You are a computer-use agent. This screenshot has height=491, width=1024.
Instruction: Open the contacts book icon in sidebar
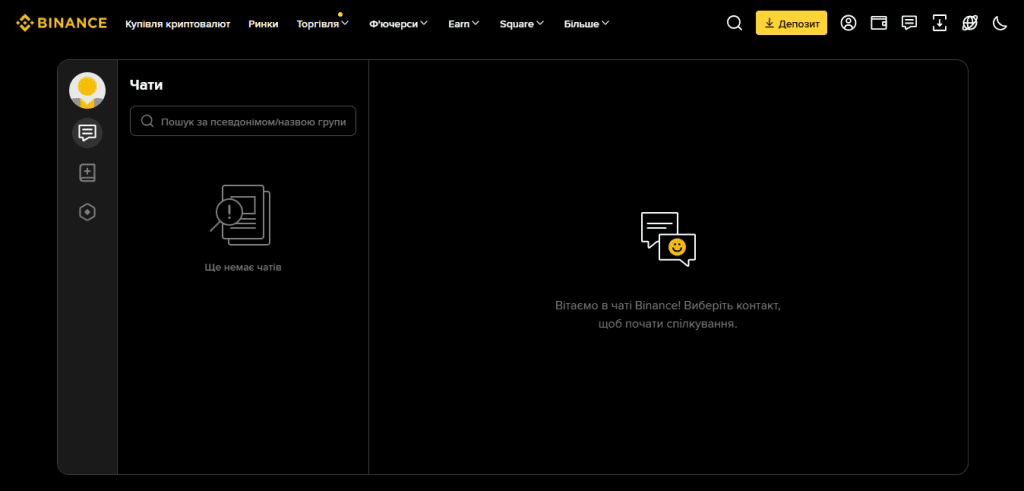tap(87, 173)
